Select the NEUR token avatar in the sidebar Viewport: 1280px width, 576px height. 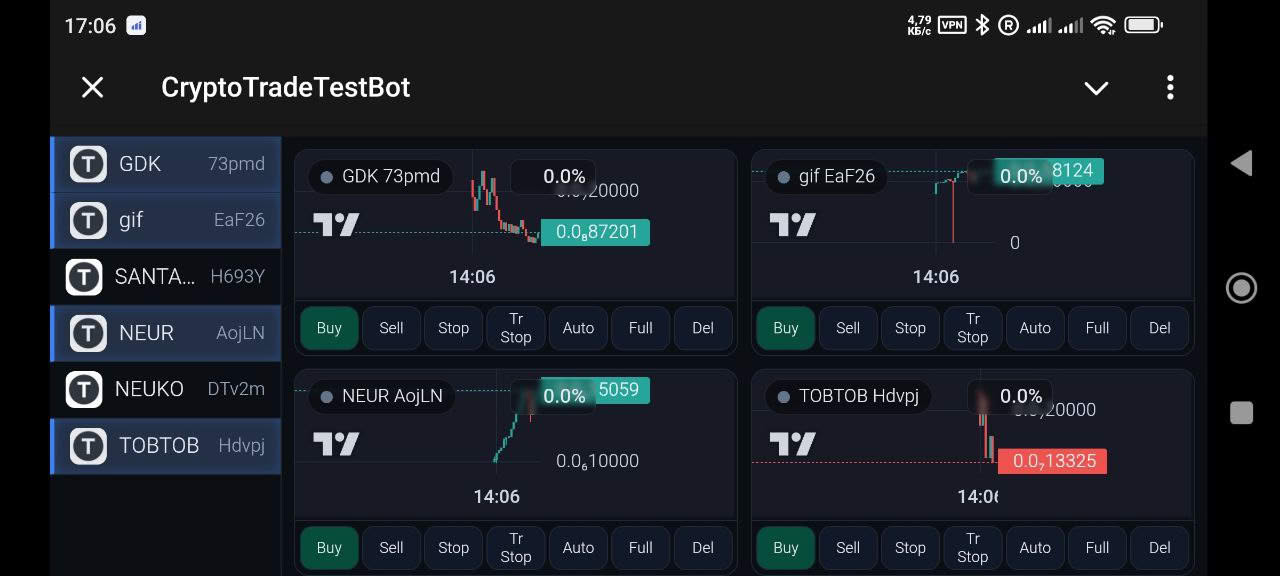point(88,333)
